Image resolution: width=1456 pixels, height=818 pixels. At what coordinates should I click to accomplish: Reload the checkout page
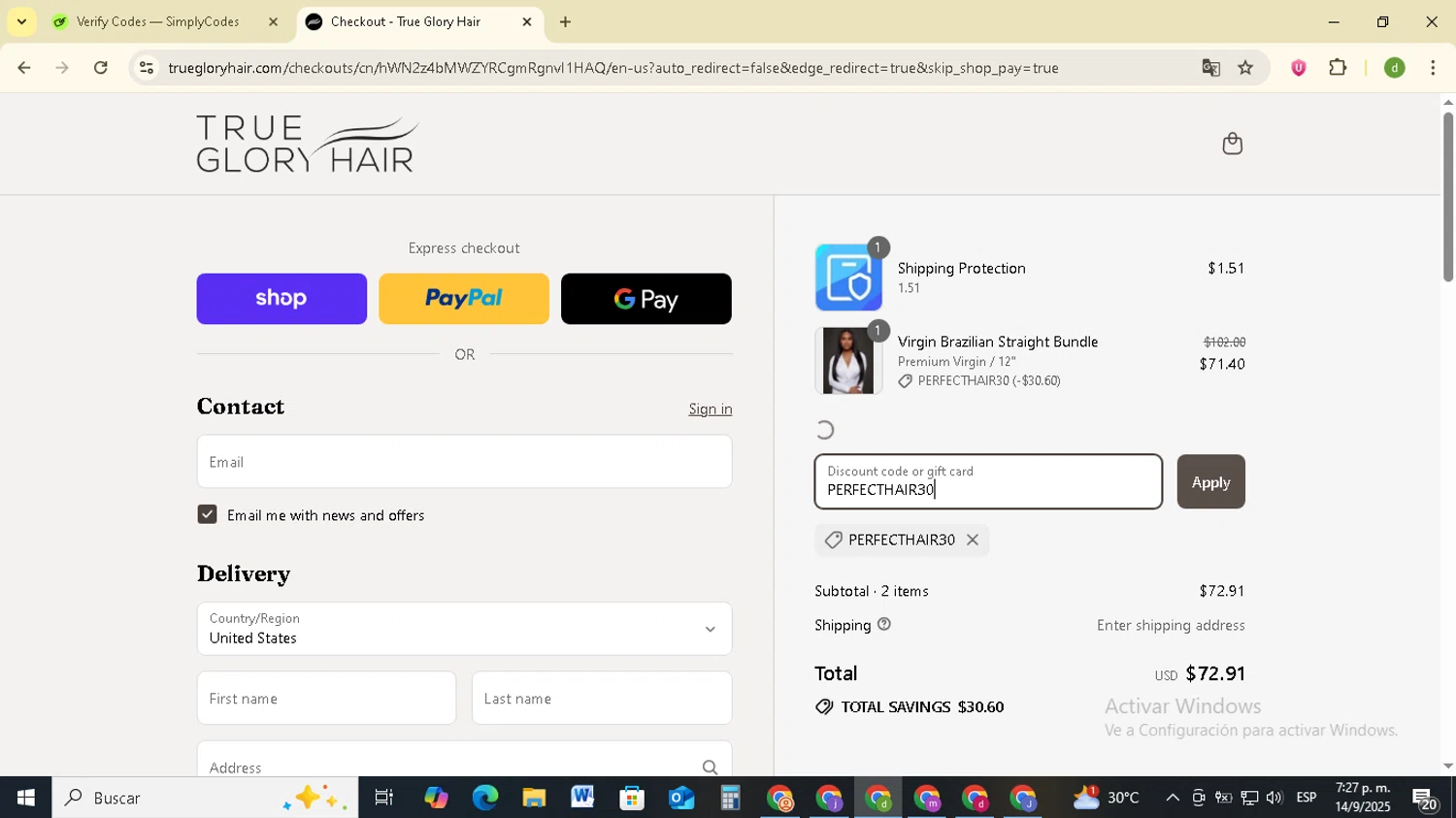(101, 68)
